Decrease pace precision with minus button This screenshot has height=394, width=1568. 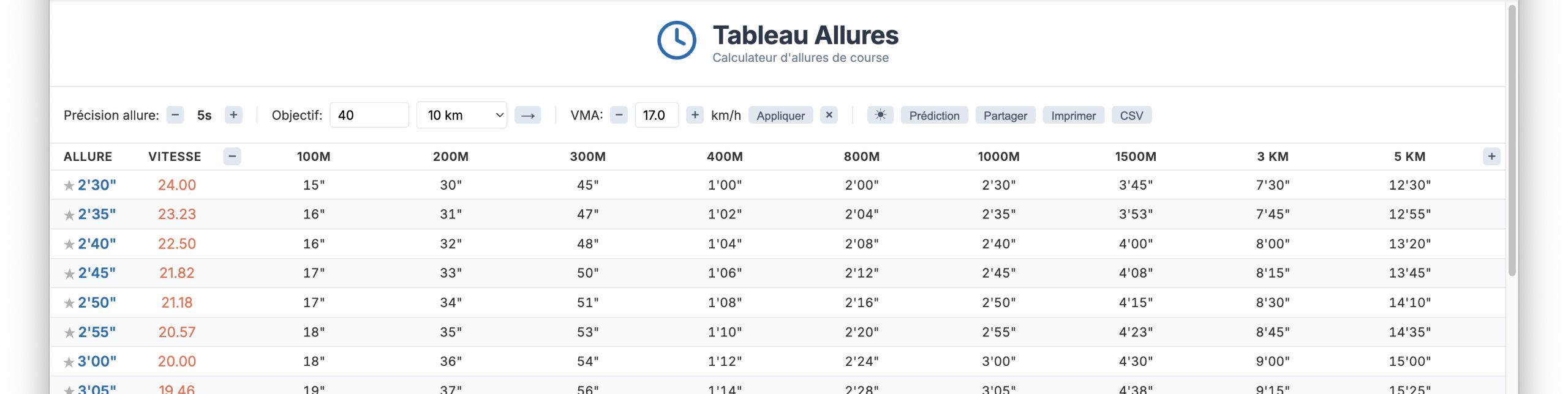(x=175, y=115)
